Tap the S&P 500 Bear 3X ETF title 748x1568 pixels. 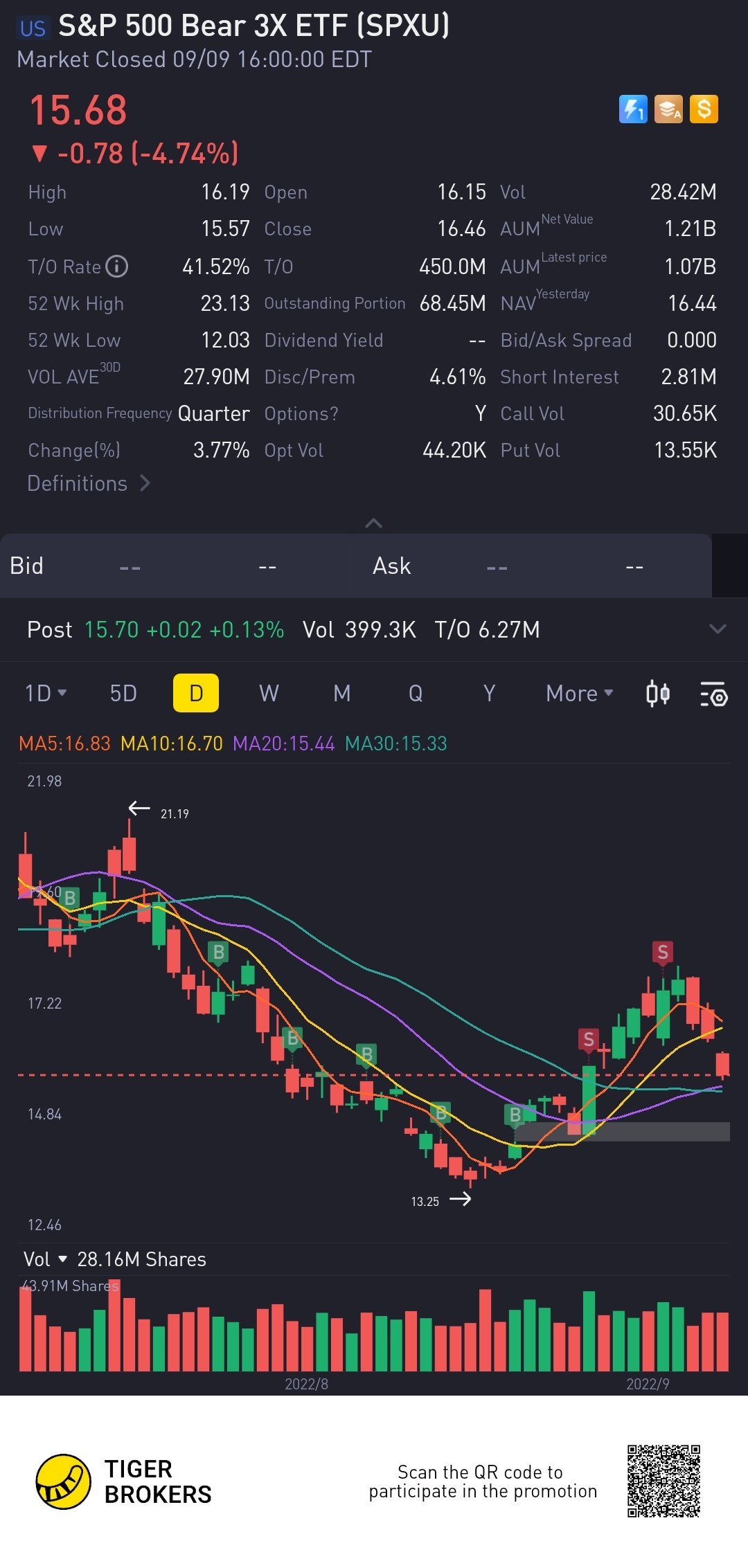coord(254,26)
